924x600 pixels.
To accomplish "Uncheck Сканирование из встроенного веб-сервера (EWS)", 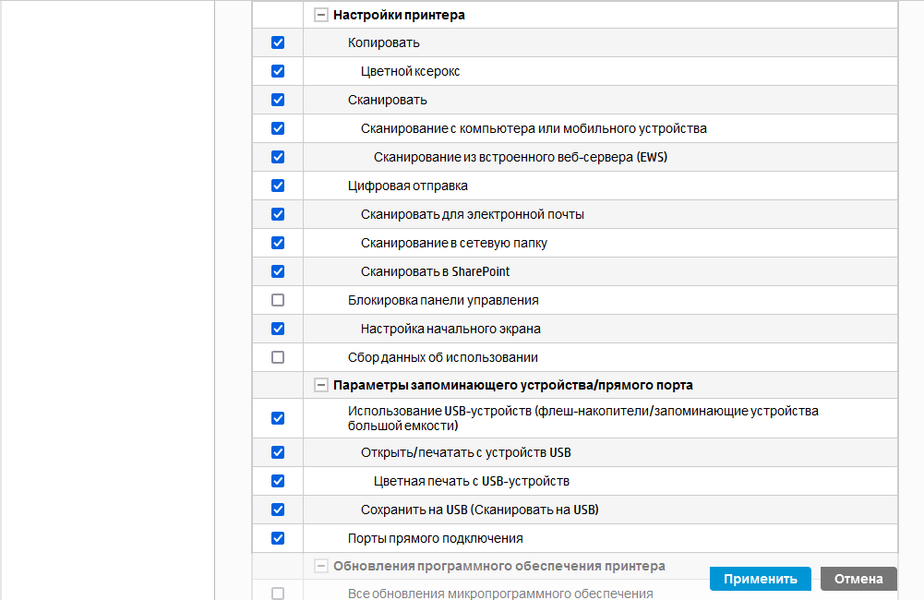I will coord(278,157).
